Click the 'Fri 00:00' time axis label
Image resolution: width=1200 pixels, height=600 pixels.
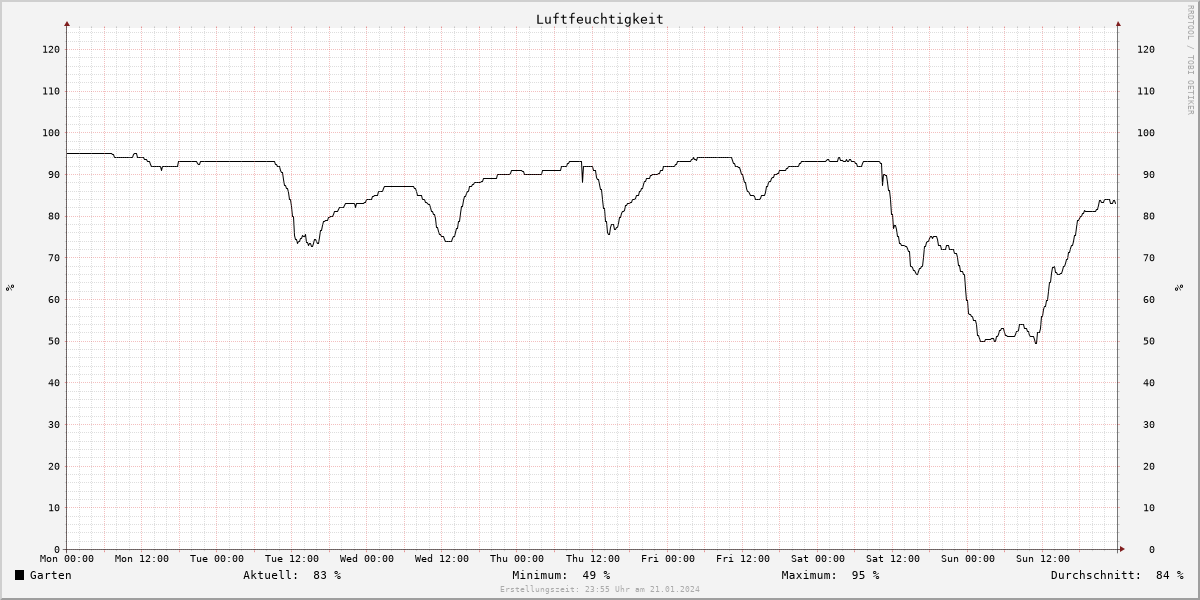click(667, 559)
